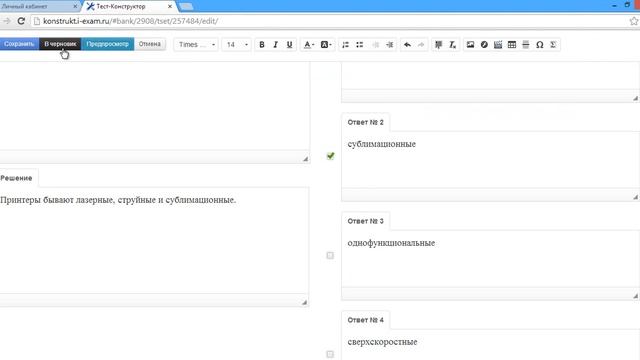Screen dimensions: 640x360
Task: Open a new browser tab
Action: (x=186, y=7)
